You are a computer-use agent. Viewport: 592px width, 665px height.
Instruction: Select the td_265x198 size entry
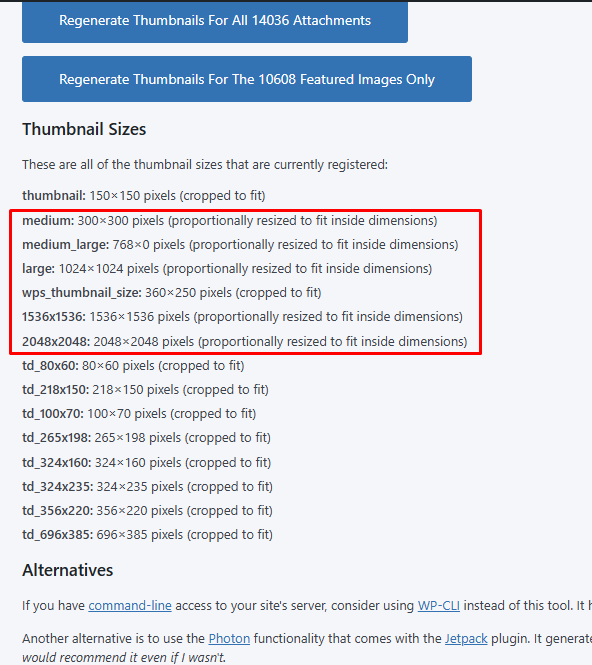pos(146,438)
